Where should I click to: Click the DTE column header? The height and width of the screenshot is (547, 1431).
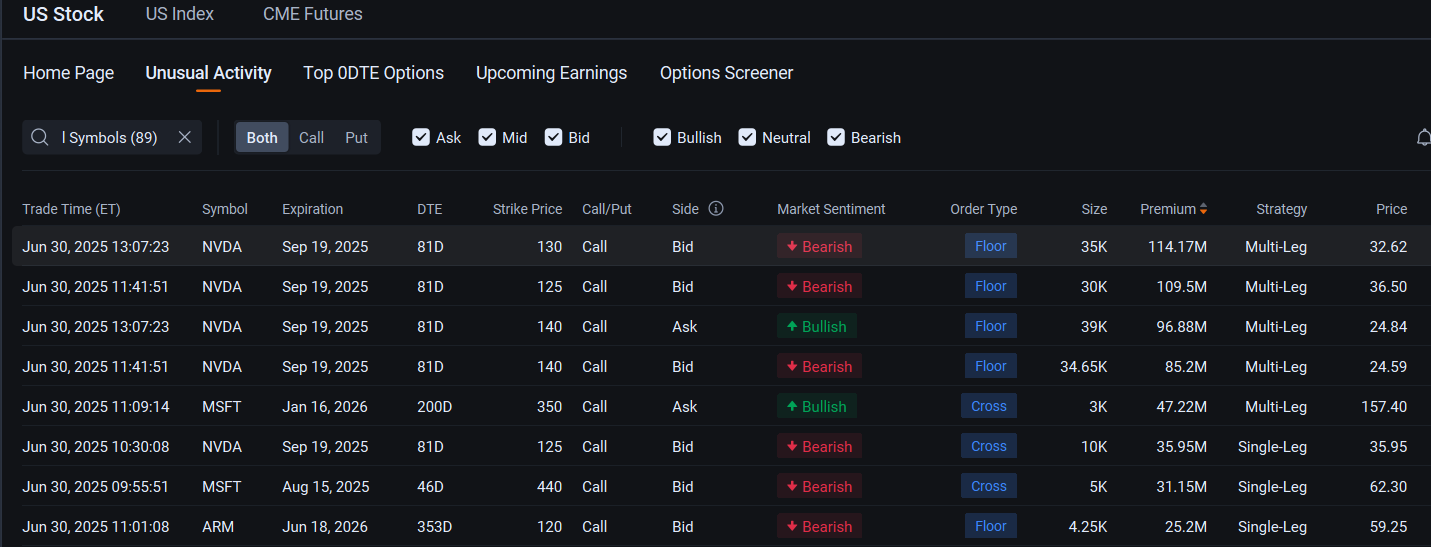click(429, 209)
